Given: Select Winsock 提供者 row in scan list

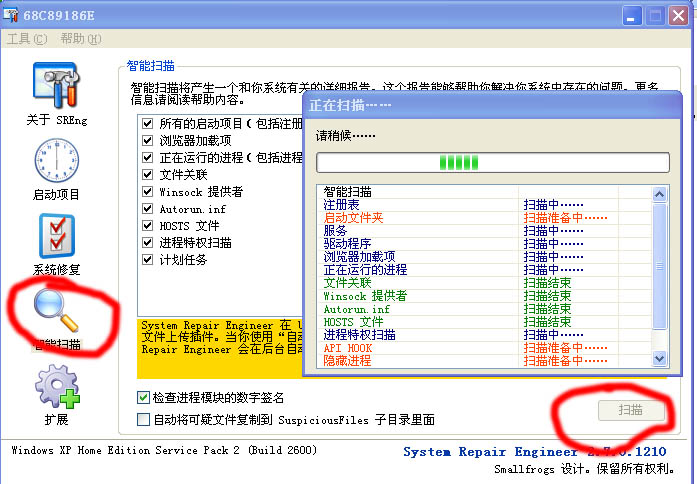Looking at the screenshot, I should pyautogui.click(x=484, y=296).
